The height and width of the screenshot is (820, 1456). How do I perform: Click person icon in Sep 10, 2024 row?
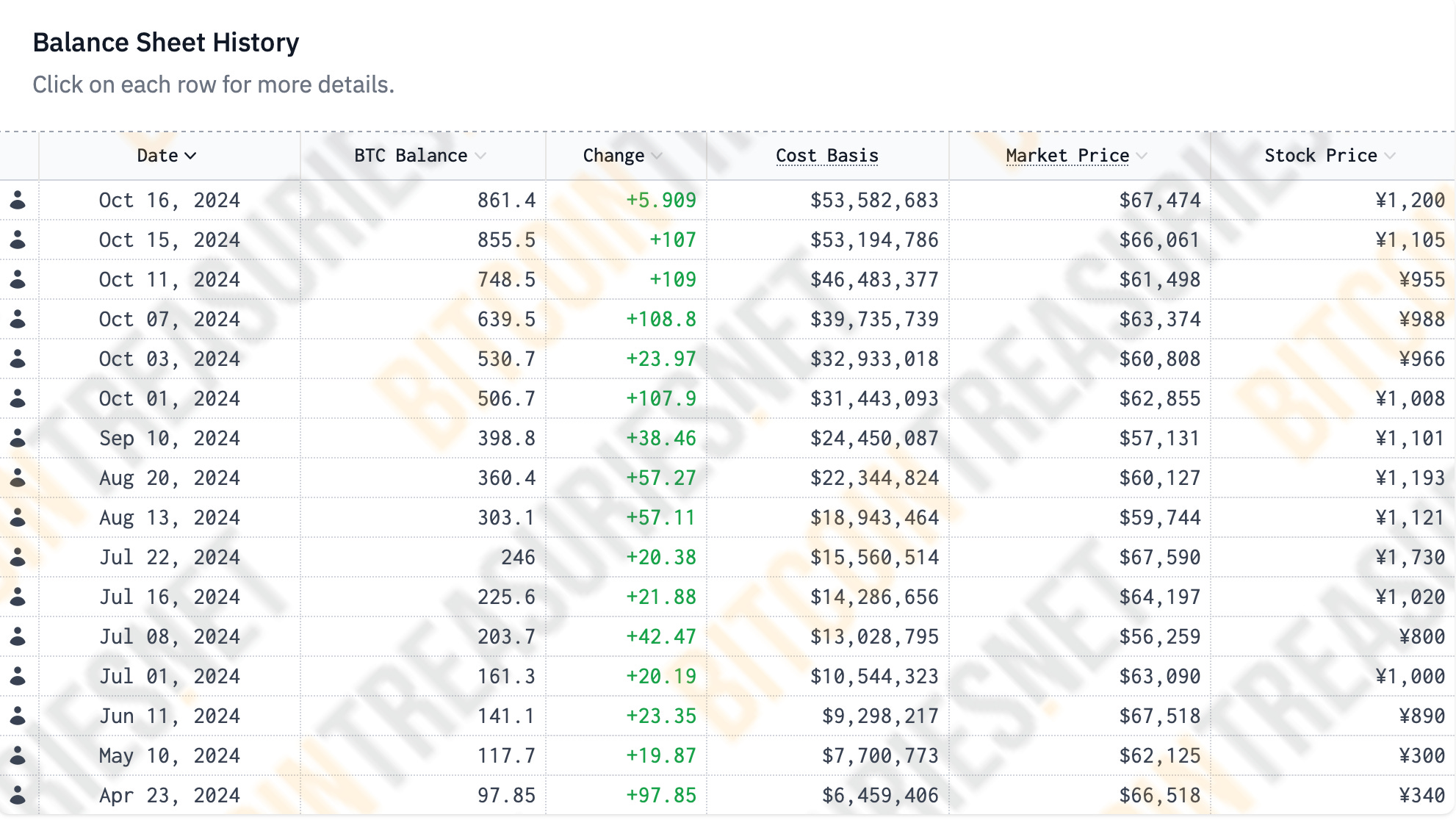18,438
